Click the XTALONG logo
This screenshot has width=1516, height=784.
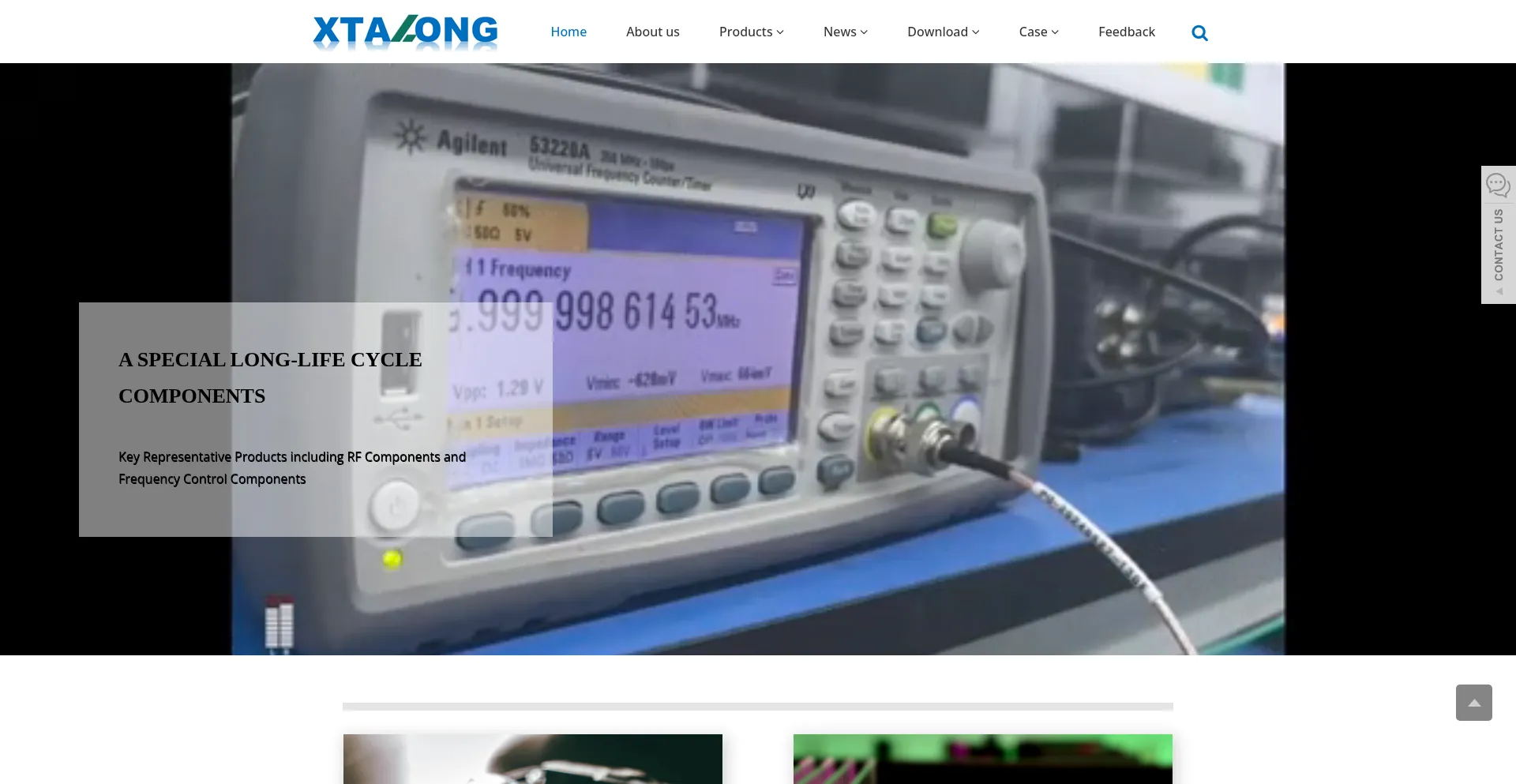tap(405, 32)
